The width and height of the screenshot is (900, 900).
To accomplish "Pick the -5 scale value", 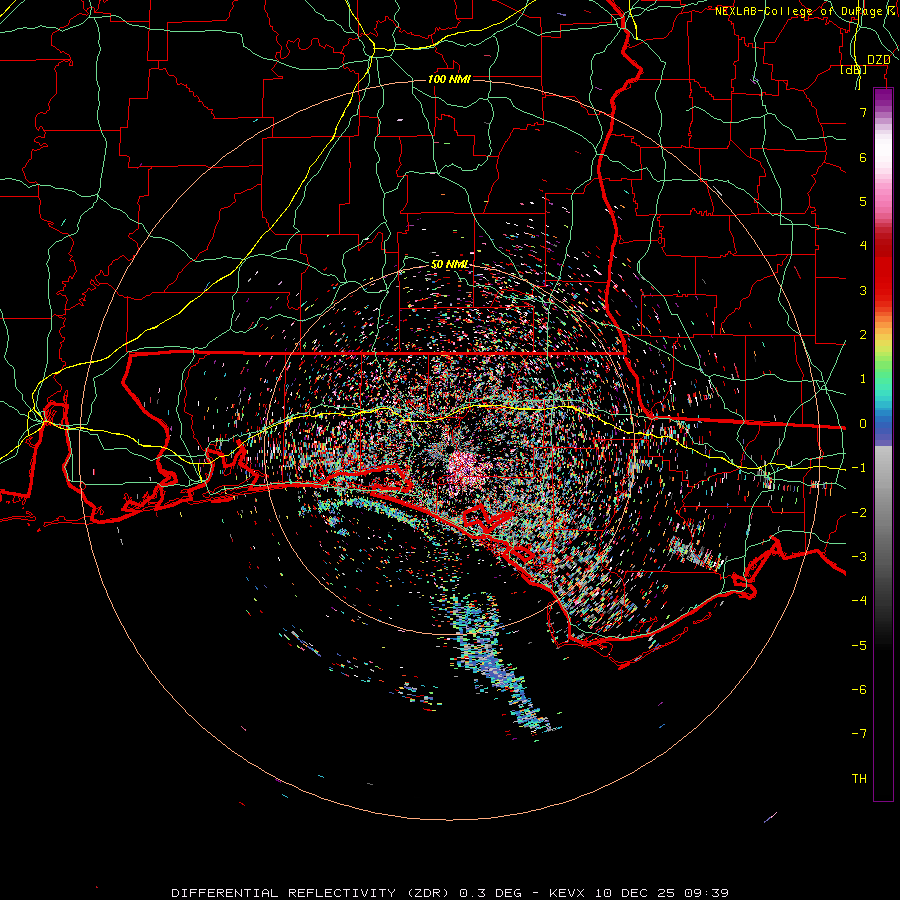I will point(859,646).
